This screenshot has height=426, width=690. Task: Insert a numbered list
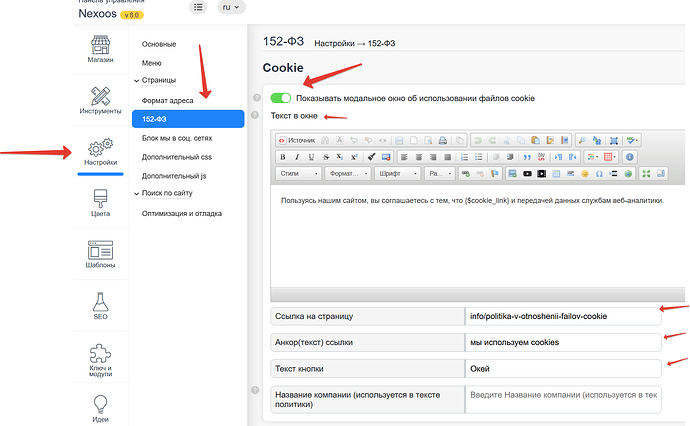tap(464, 157)
